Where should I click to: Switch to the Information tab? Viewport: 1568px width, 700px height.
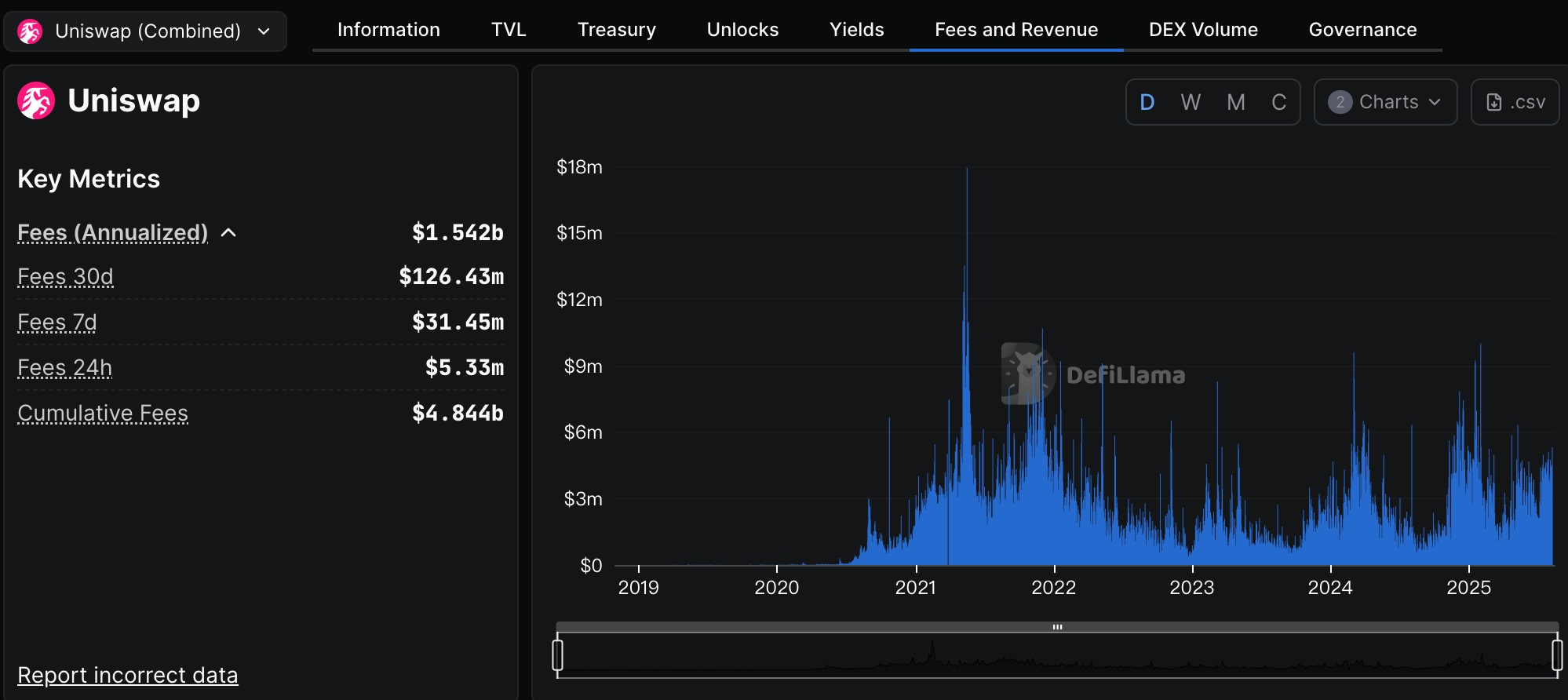tap(388, 30)
